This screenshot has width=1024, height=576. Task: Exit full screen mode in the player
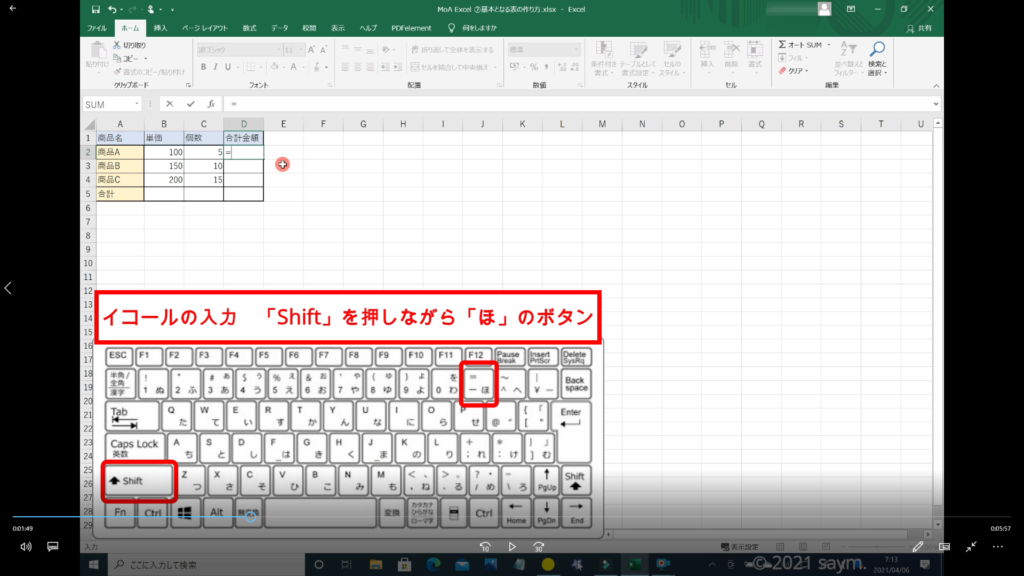click(971, 547)
